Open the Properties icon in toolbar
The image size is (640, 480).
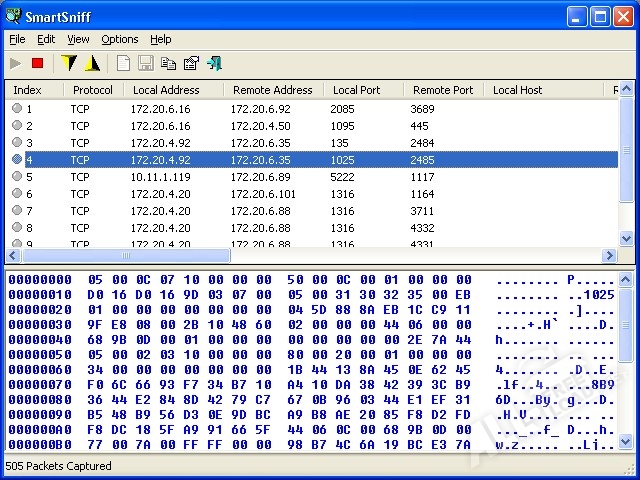click(191, 63)
